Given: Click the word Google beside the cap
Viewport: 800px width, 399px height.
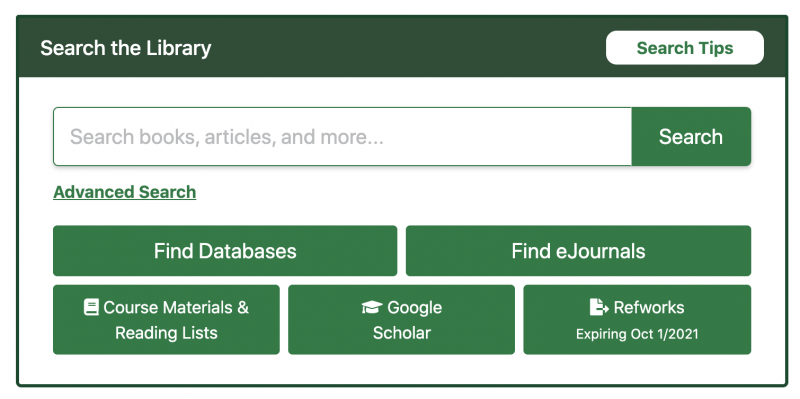Looking at the screenshot, I should [x=414, y=308].
